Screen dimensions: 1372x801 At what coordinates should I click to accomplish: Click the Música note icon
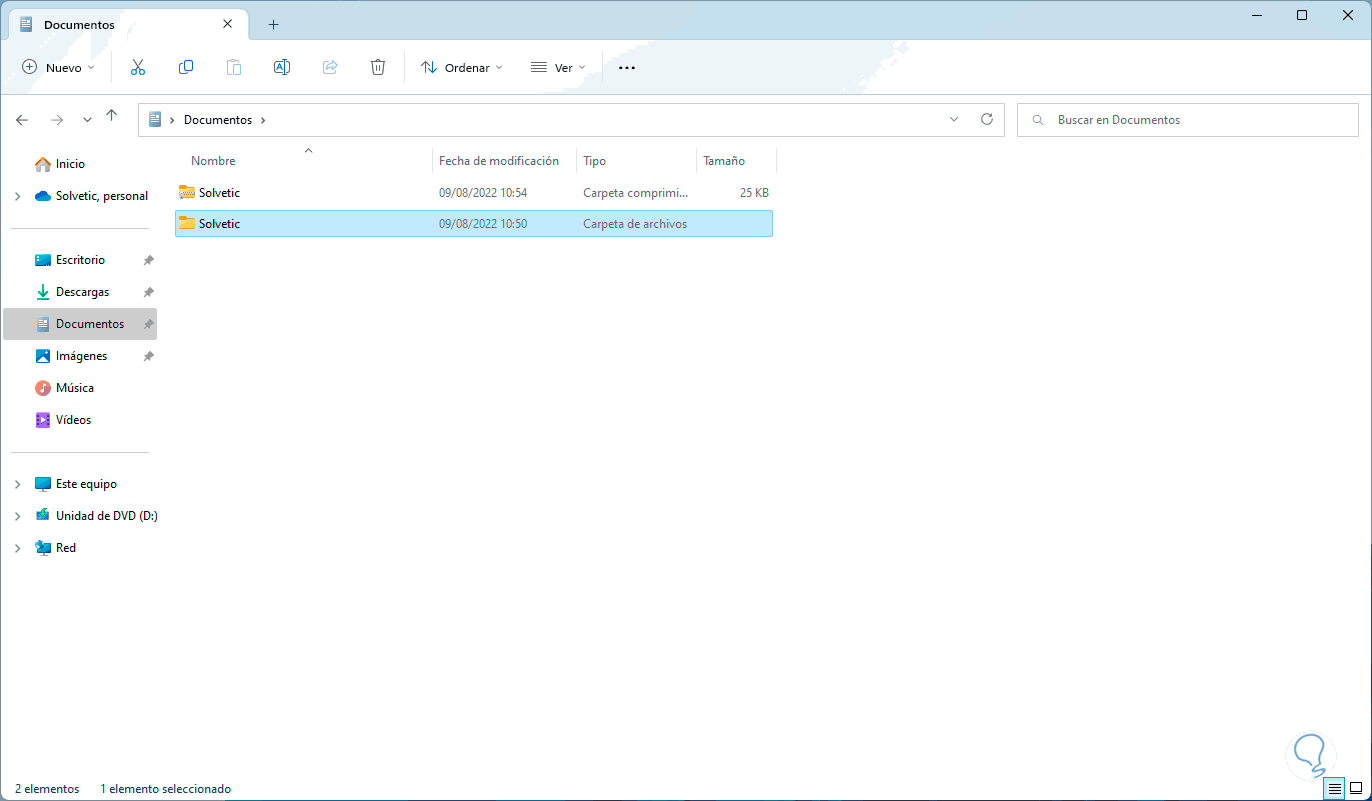pos(43,388)
